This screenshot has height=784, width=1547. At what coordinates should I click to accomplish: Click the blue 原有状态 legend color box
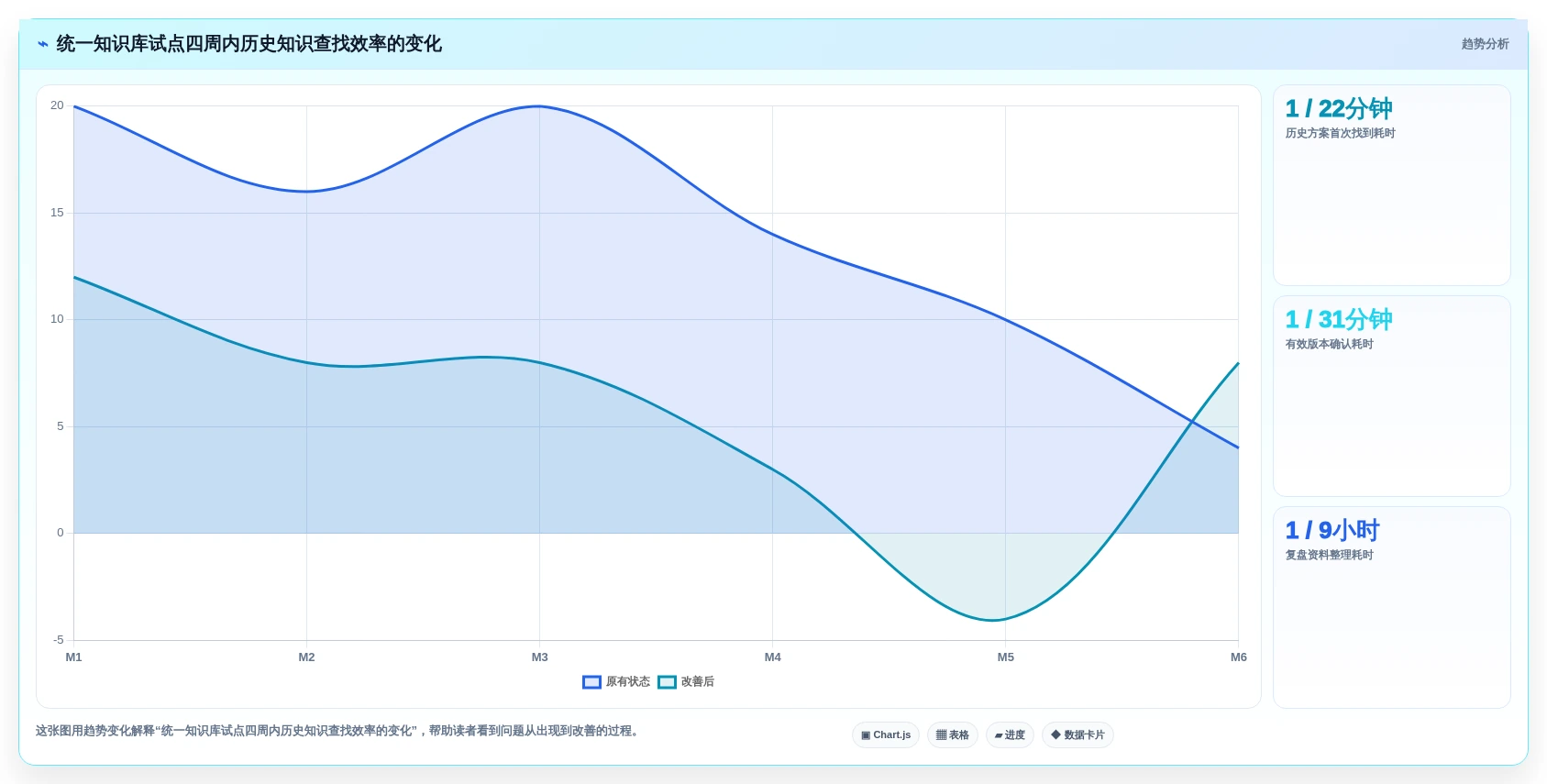591,682
